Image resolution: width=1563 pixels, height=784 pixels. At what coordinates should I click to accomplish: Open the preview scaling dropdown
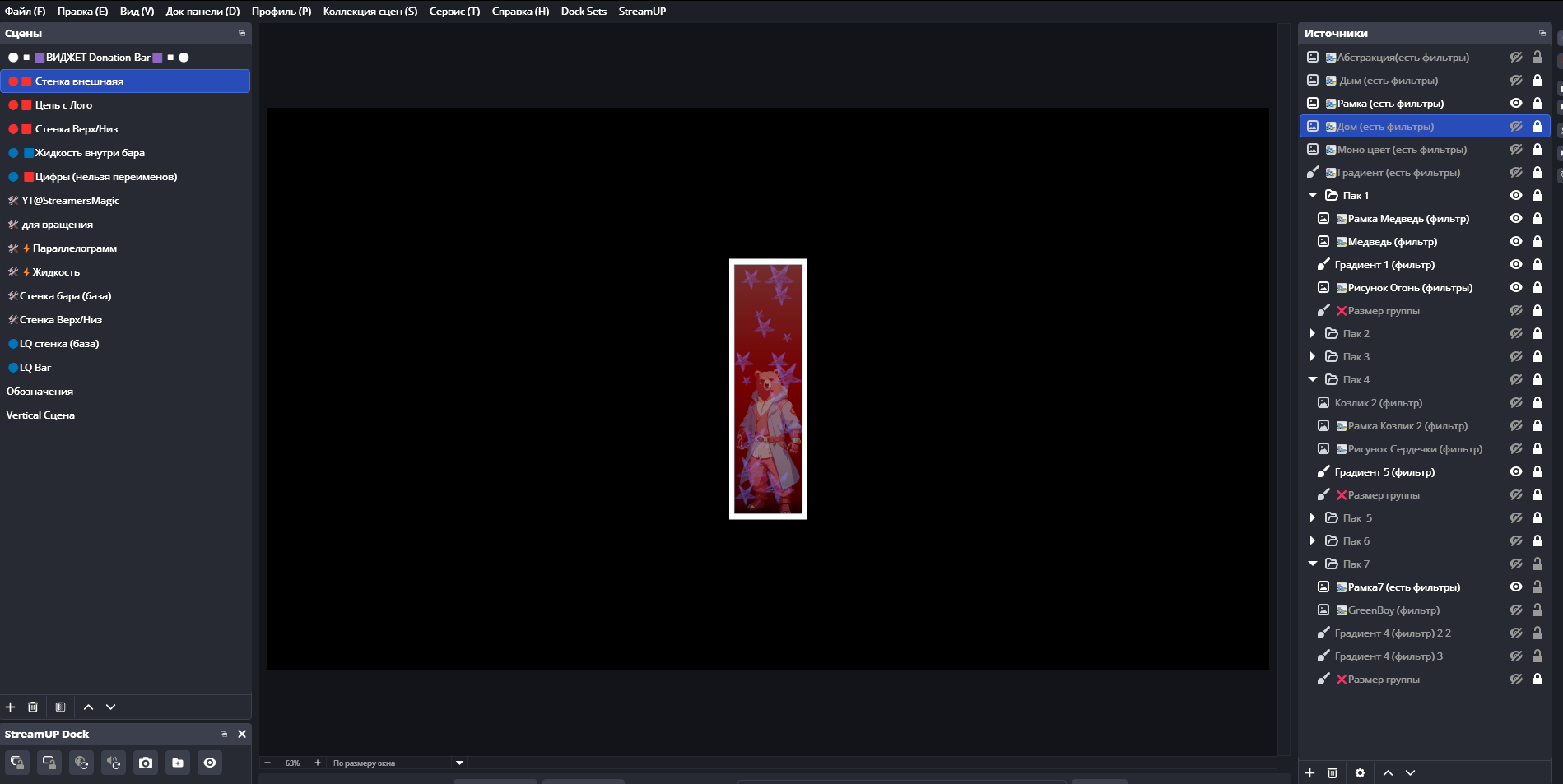(x=459, y=763)
